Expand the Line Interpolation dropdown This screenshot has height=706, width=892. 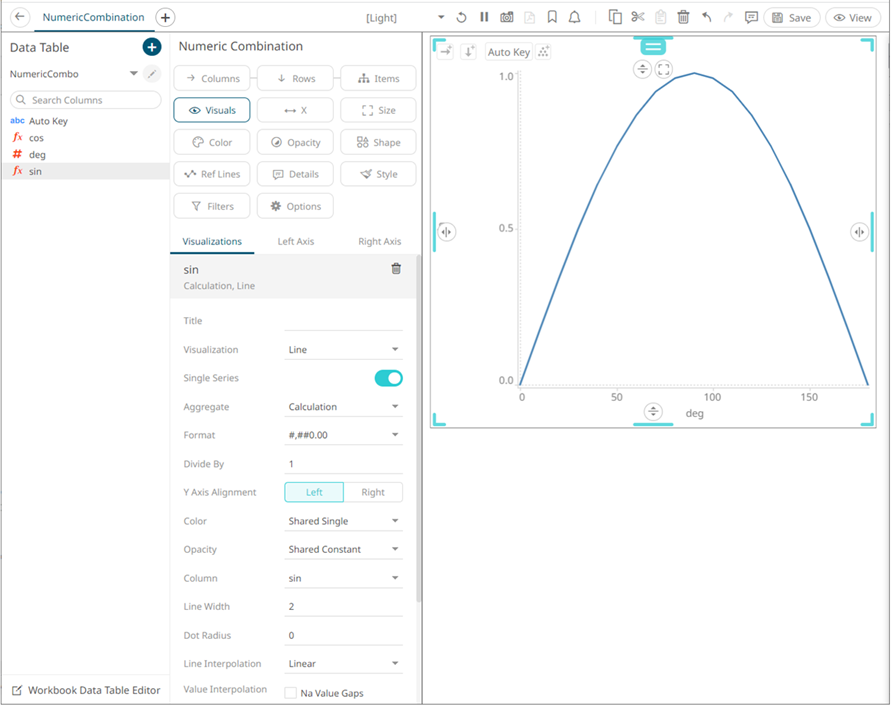point(343,664)
